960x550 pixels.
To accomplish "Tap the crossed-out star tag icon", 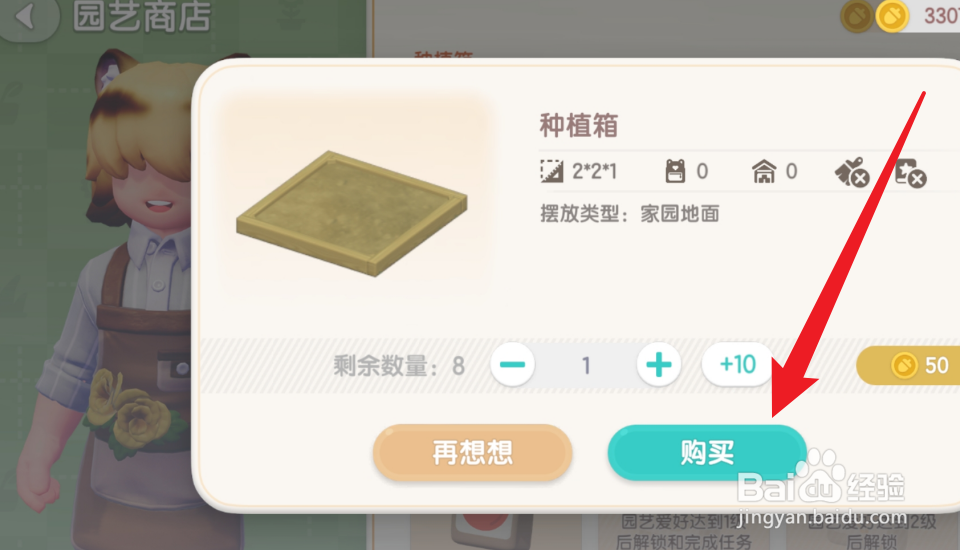I will click(x=910, y=173).
